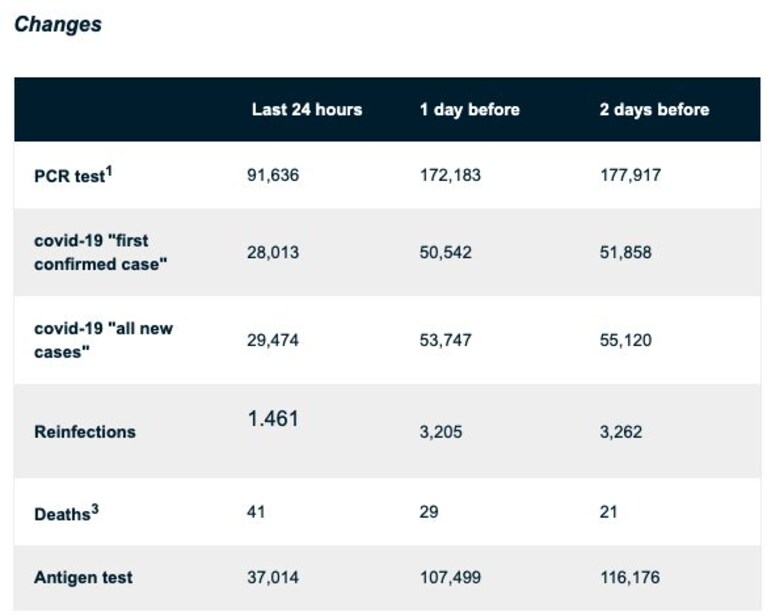Select the Last 24 hours column header

307,110
